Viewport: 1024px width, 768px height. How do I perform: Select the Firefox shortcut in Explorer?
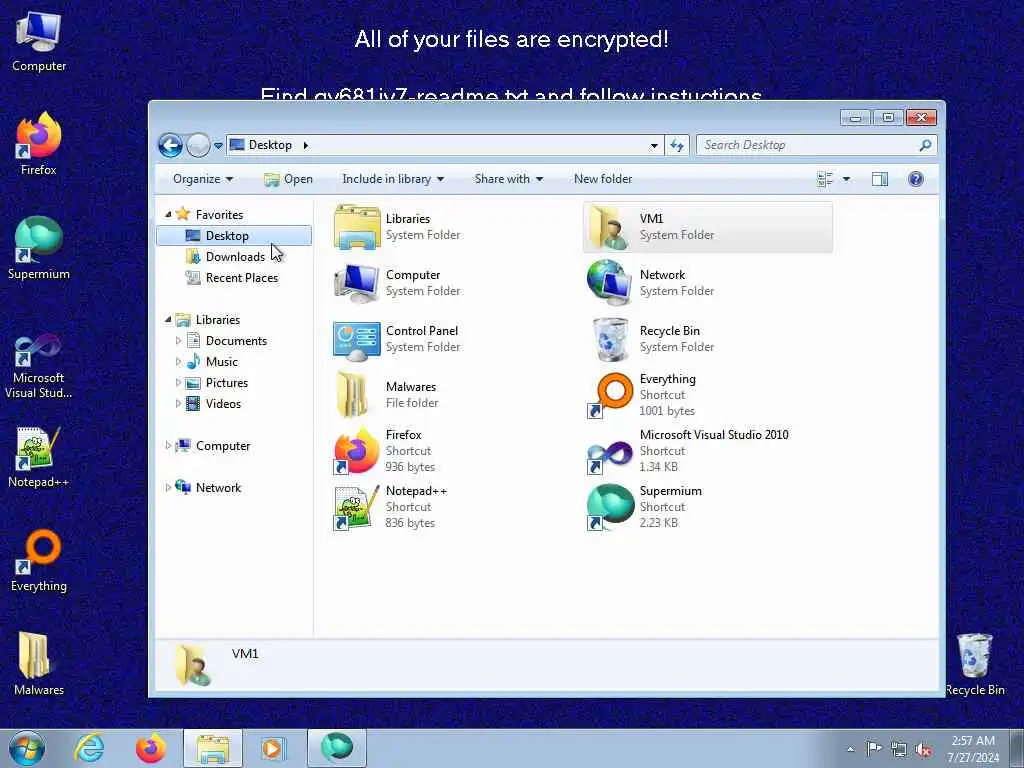coord(357,451)
